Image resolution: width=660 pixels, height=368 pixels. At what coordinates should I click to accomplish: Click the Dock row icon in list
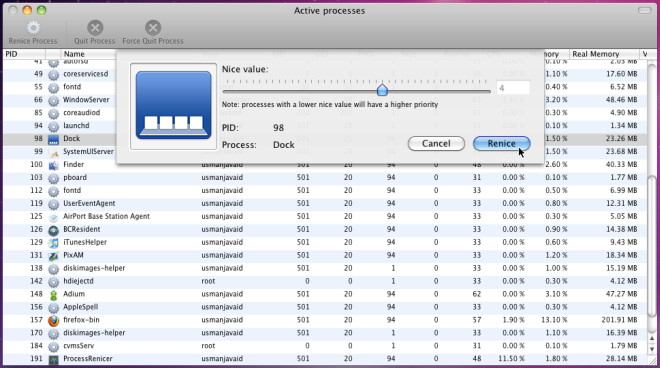tap(53, 139)
